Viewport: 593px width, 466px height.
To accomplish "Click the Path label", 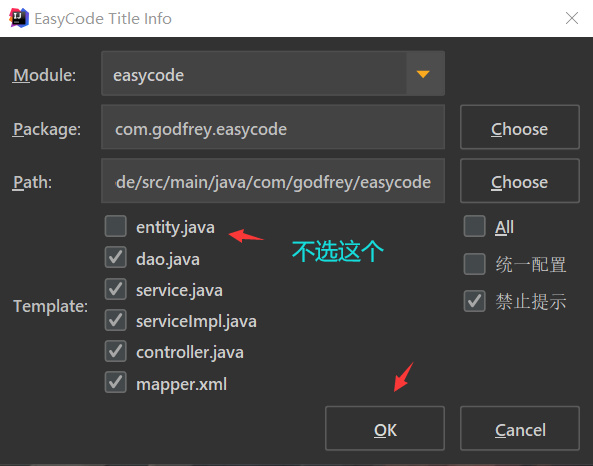I will pos(33,182).
